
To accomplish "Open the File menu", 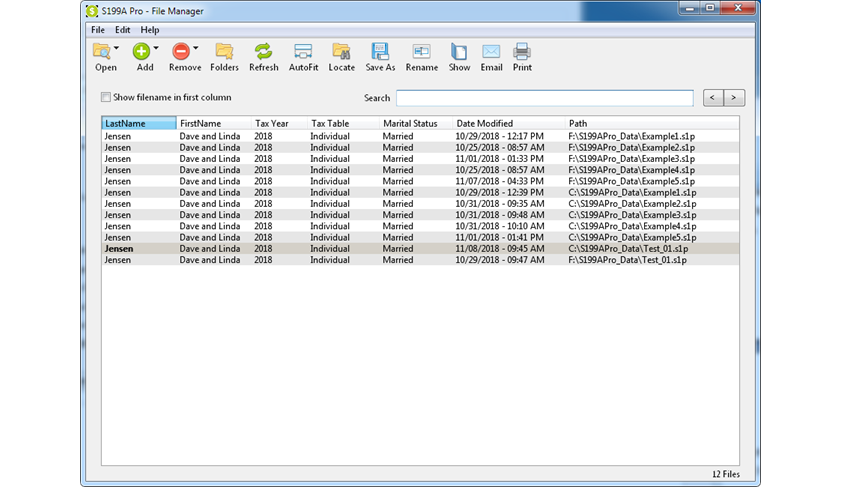I will coord(98,30).
